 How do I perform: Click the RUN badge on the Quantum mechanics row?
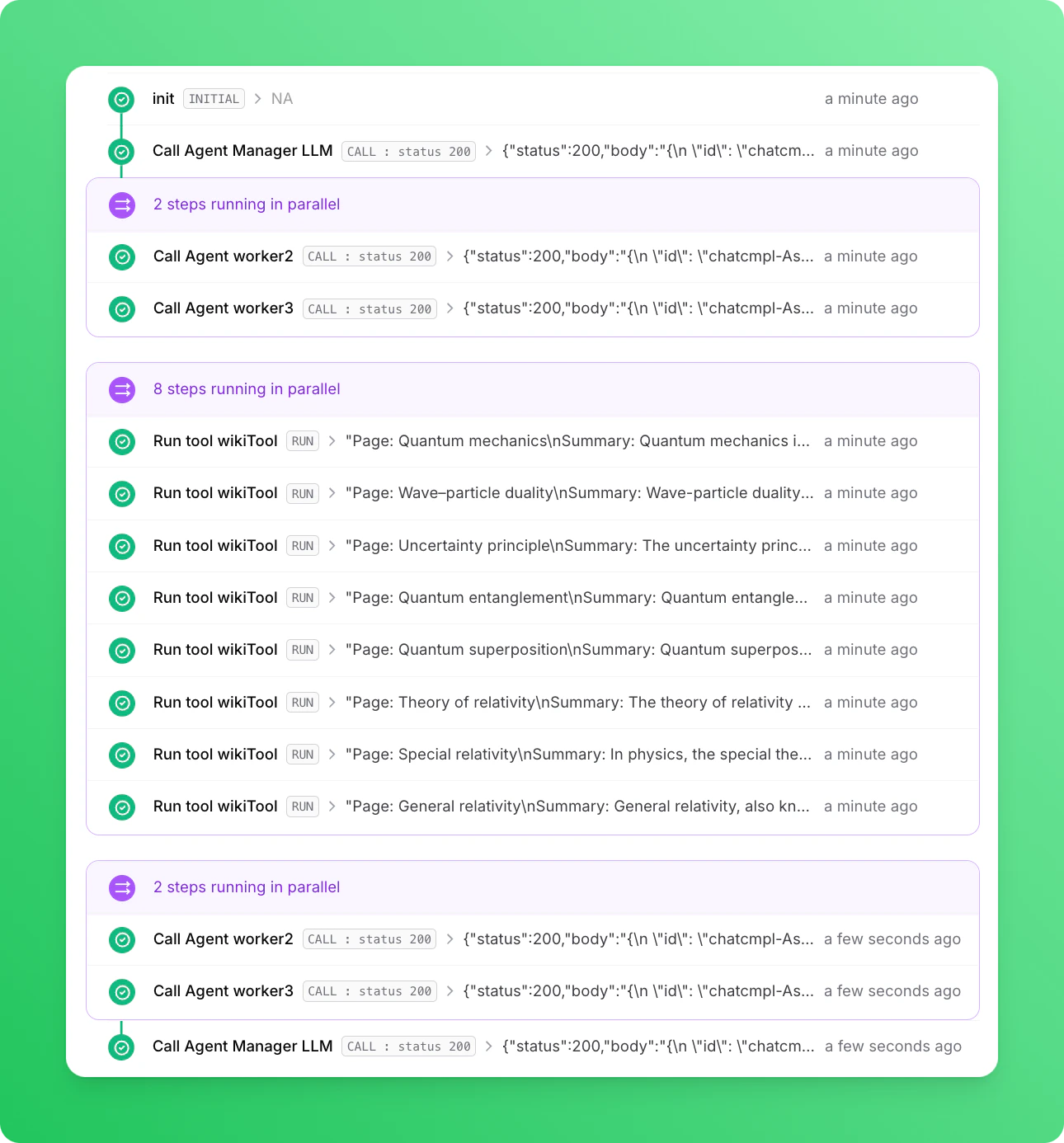(303, 441)
